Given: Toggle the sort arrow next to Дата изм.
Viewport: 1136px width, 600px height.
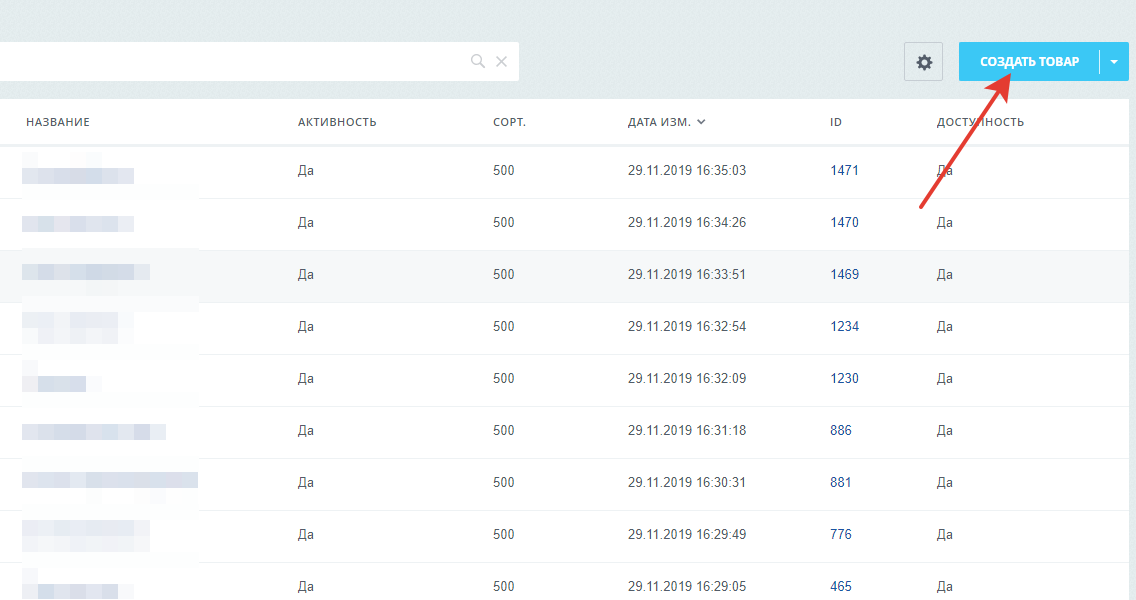Looking at the screenshot, I should tap(701, 122).
